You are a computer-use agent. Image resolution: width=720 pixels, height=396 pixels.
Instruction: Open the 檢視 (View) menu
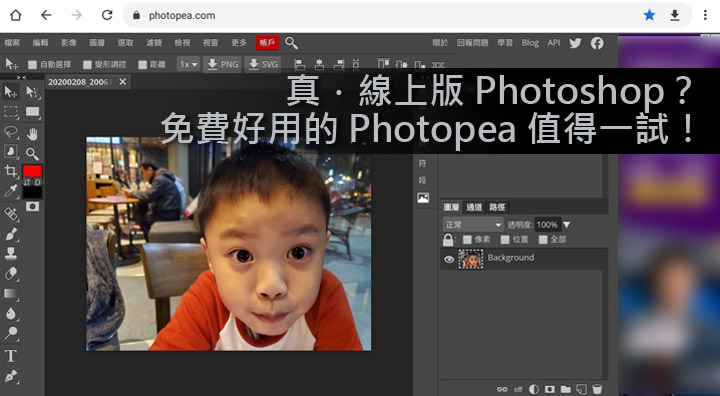tap(182, 43)
